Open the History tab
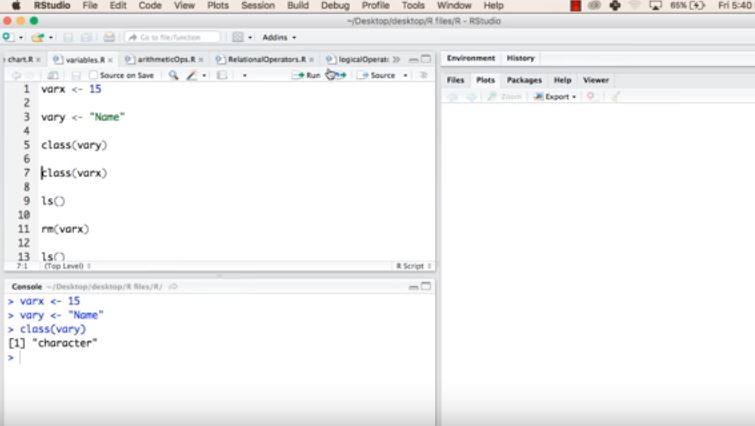This screenshot has width=755, height=426. [x=521, y=58]
